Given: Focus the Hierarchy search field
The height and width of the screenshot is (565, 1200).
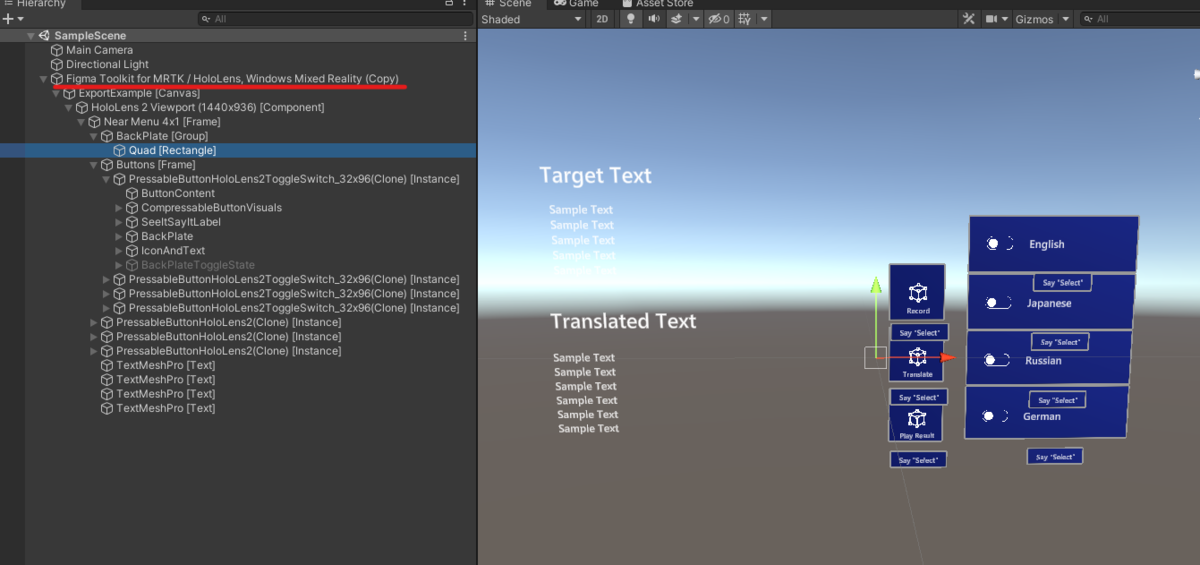Looking at the screenshot, I should (x=336, y=19).
